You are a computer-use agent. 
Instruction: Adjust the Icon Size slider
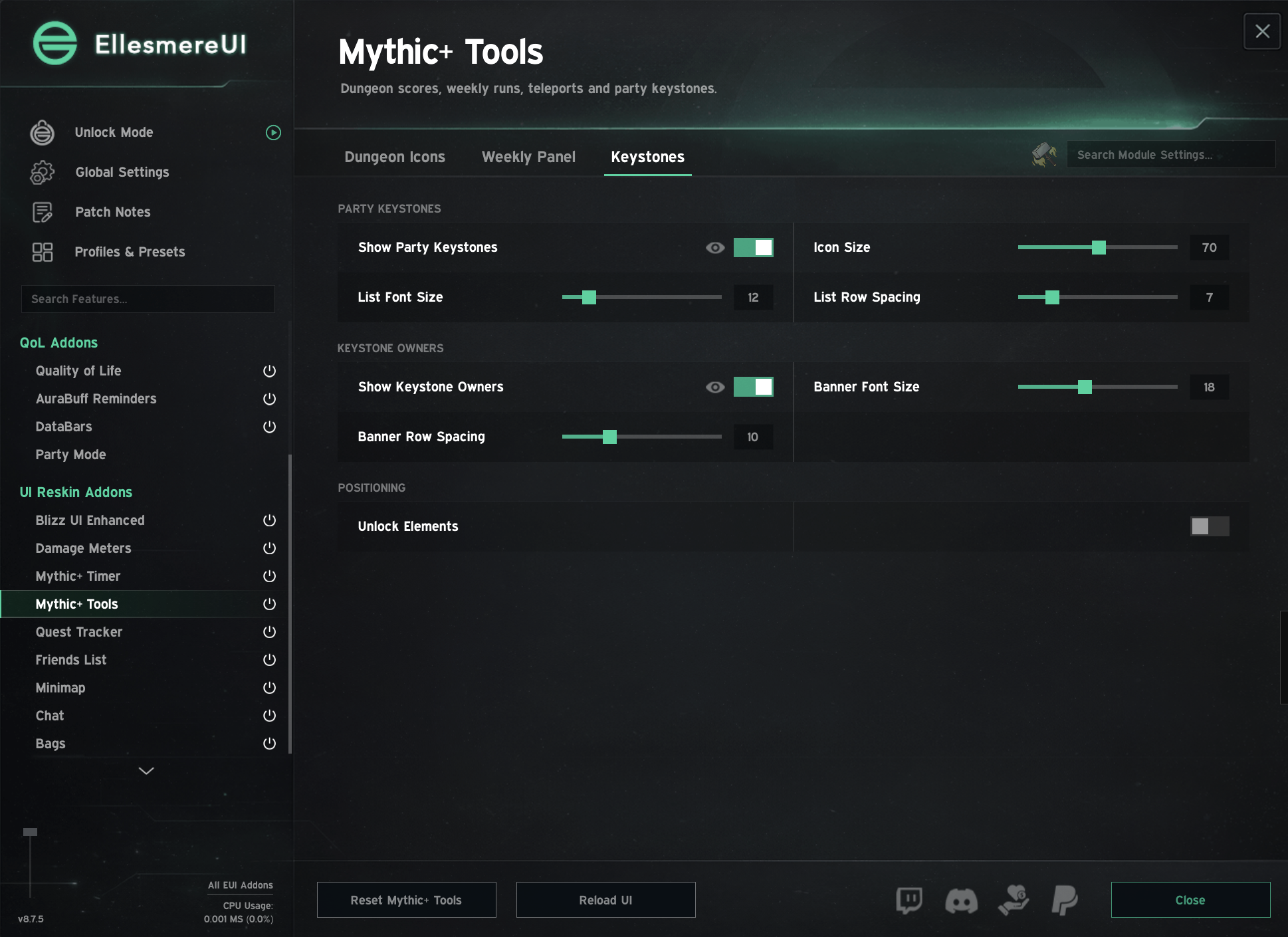tap(1097, 247)
